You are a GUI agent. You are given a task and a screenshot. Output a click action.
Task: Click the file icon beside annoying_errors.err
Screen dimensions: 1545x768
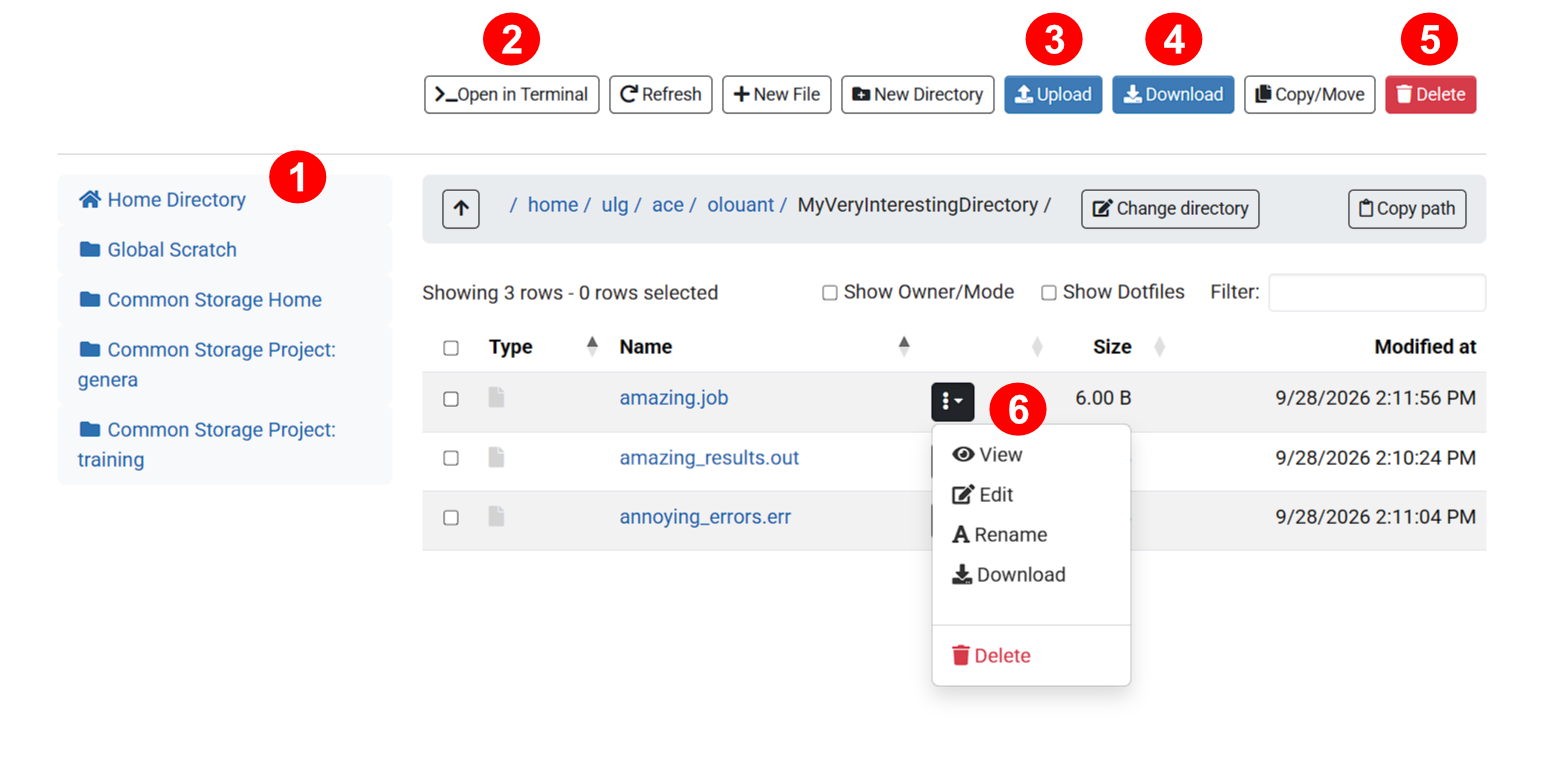(x=496, y=517)
